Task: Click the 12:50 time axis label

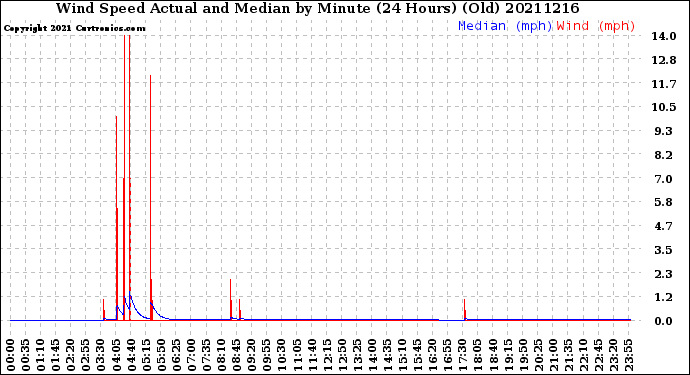Action: (342, 354)
